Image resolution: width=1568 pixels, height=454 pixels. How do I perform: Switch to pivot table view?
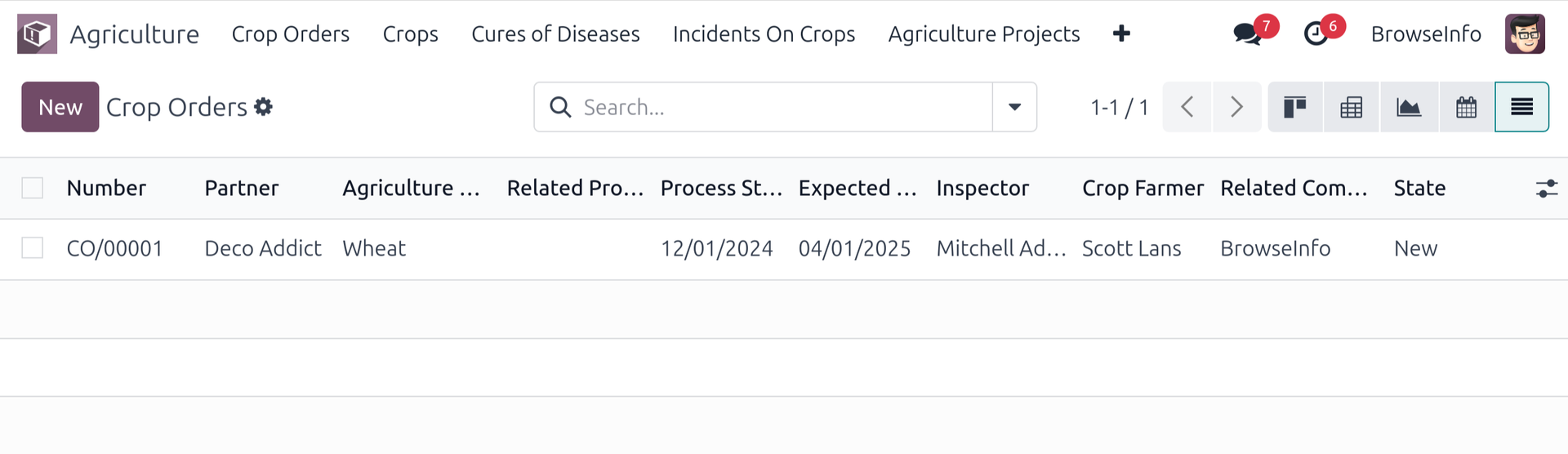click(x=1352, y=107)
